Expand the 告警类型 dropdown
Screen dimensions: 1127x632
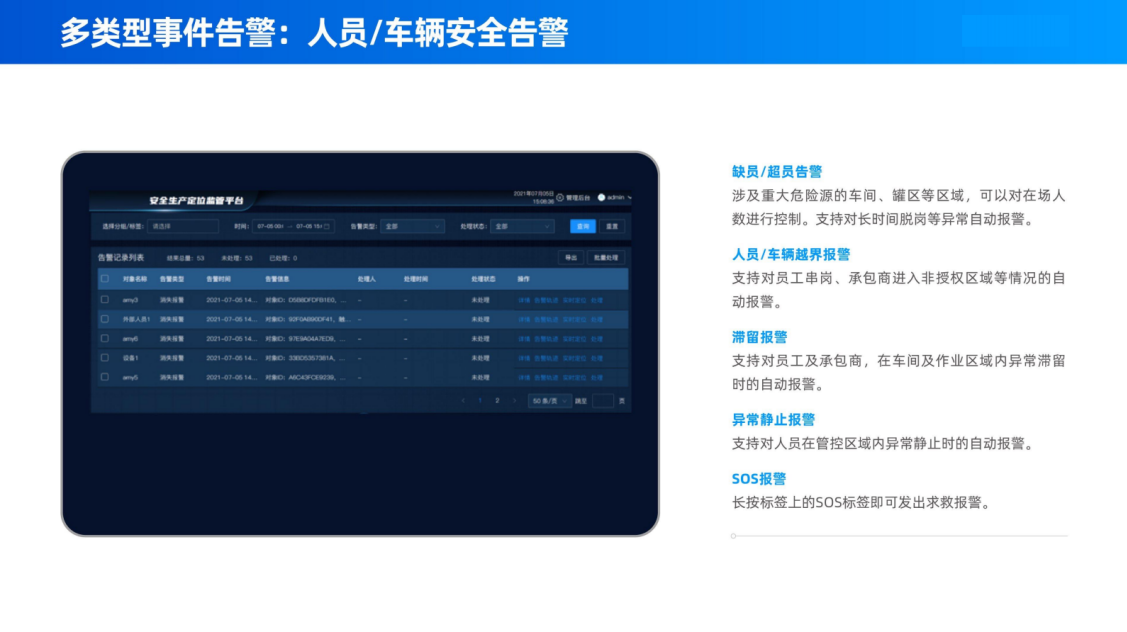click(413, 226)
